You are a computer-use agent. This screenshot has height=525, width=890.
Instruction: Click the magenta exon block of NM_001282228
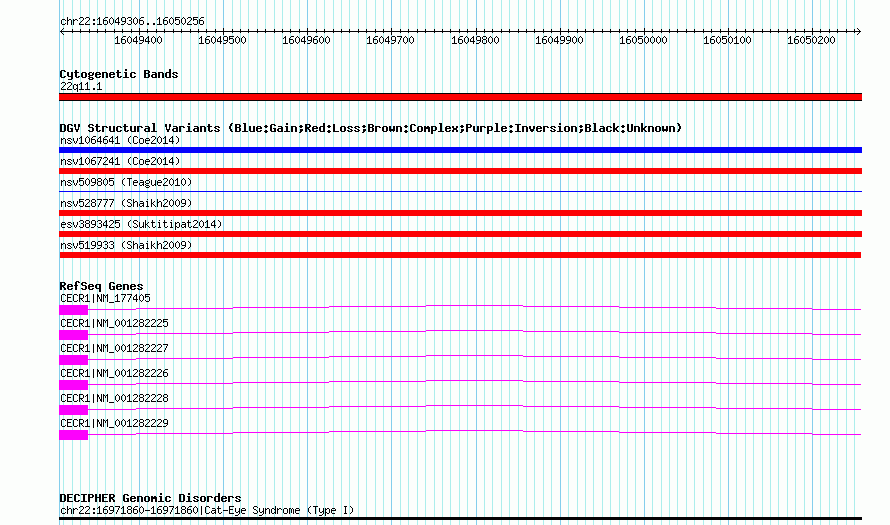[73, 409]
